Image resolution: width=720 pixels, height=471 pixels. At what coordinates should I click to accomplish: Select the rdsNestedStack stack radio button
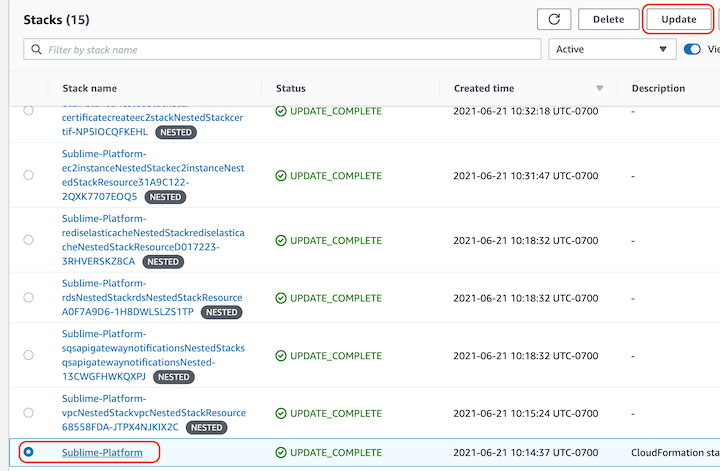[x=28, y=297]
